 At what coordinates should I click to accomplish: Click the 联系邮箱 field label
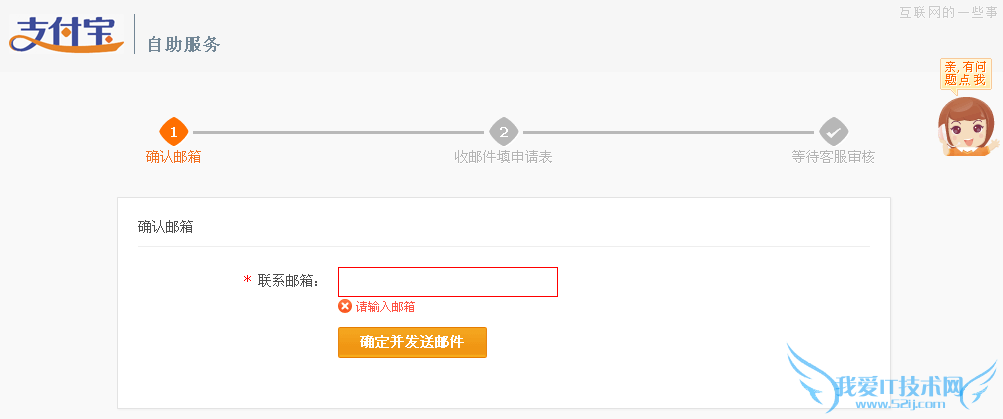(x=287, y=281)
